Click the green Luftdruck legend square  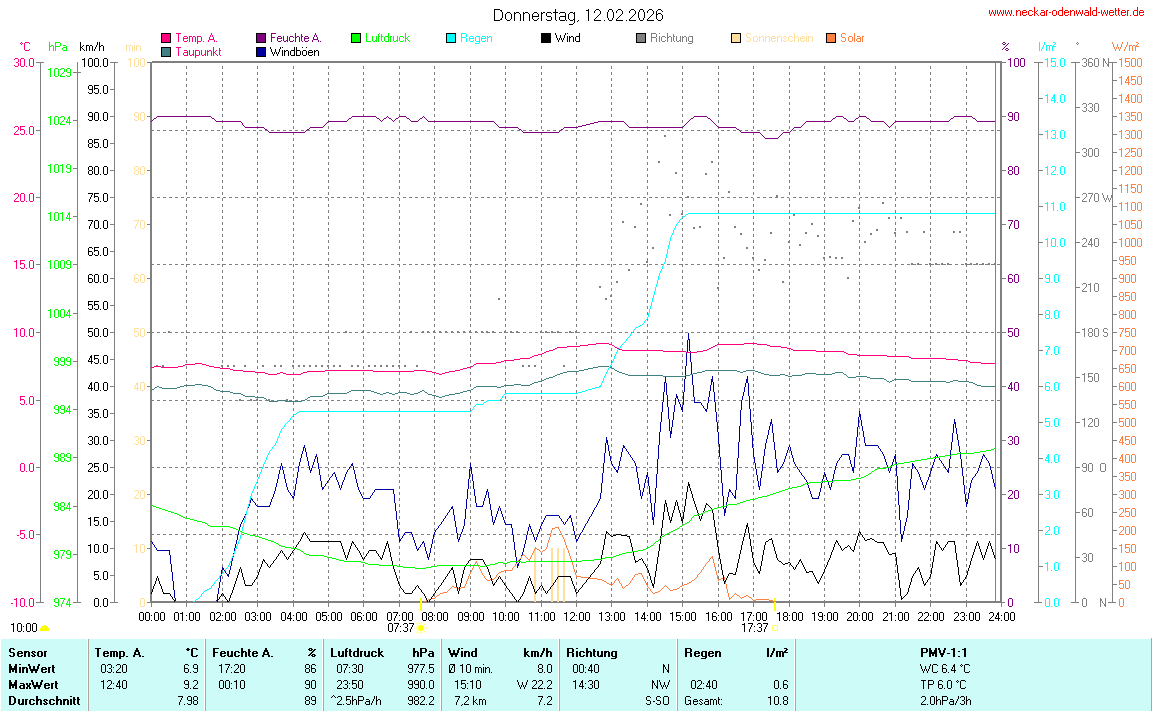[x=356, y=38]
